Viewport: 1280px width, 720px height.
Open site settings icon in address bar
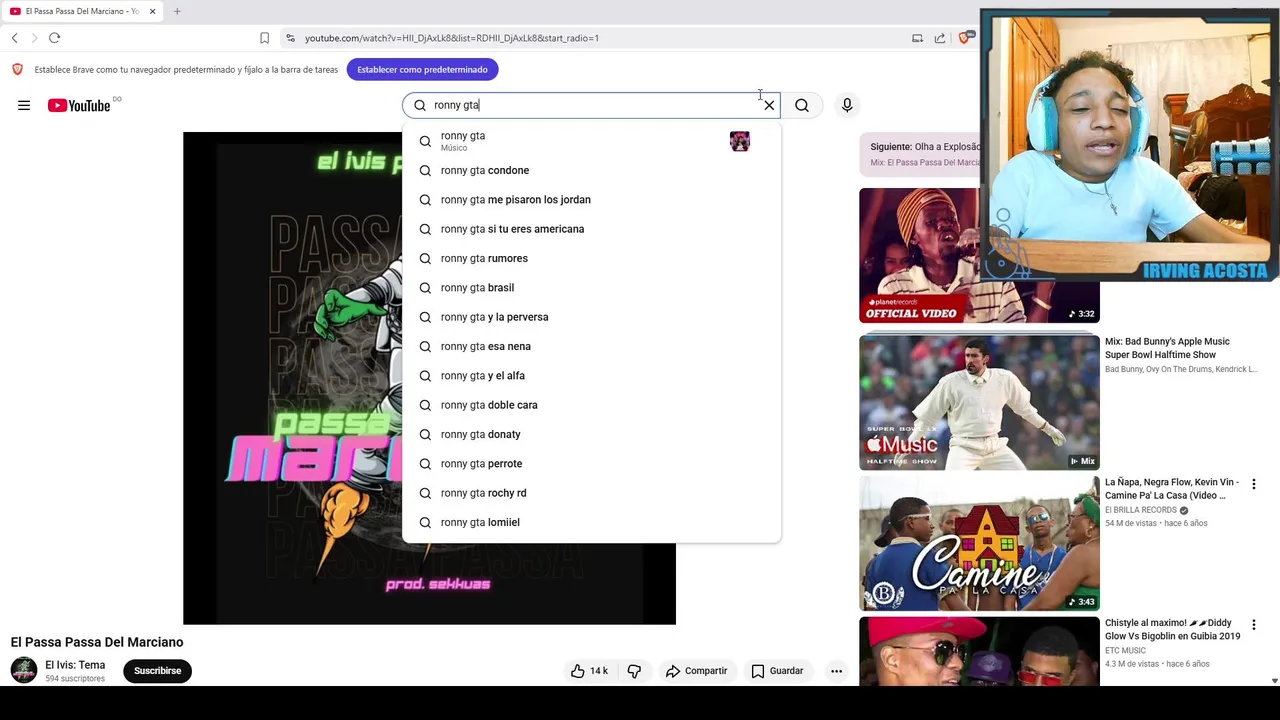pyautogui.click(x=290, y=38)
